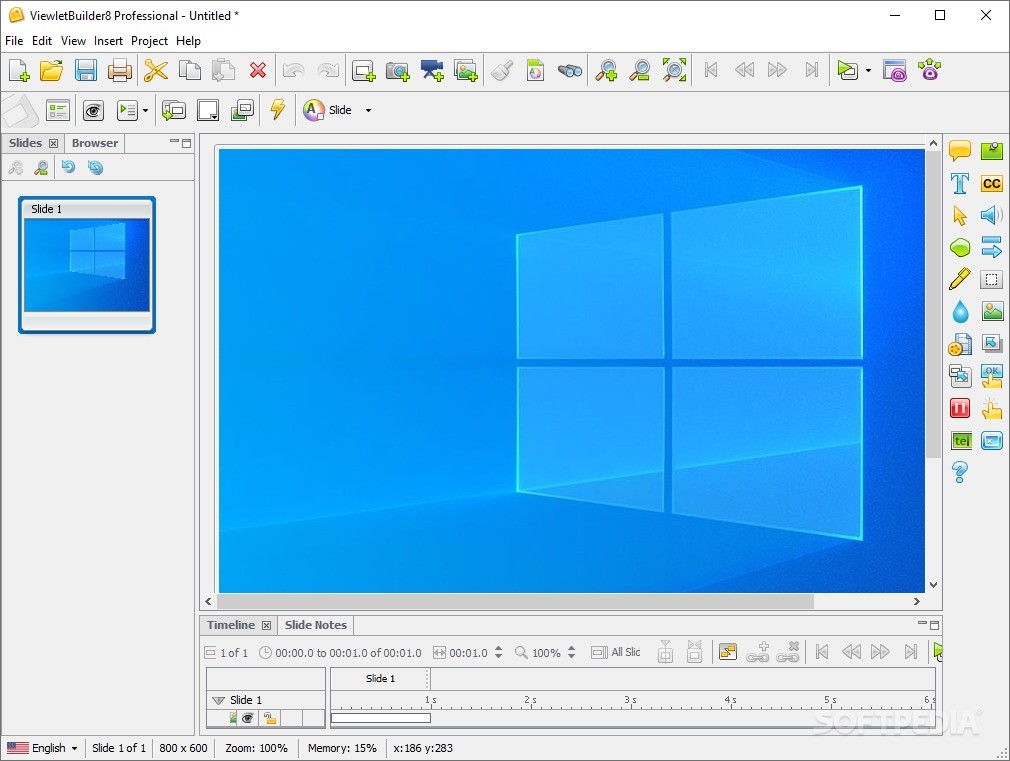Advance to next slide in top toolbar
This screenshot has height=761, width=1010.
coord(777,70)
